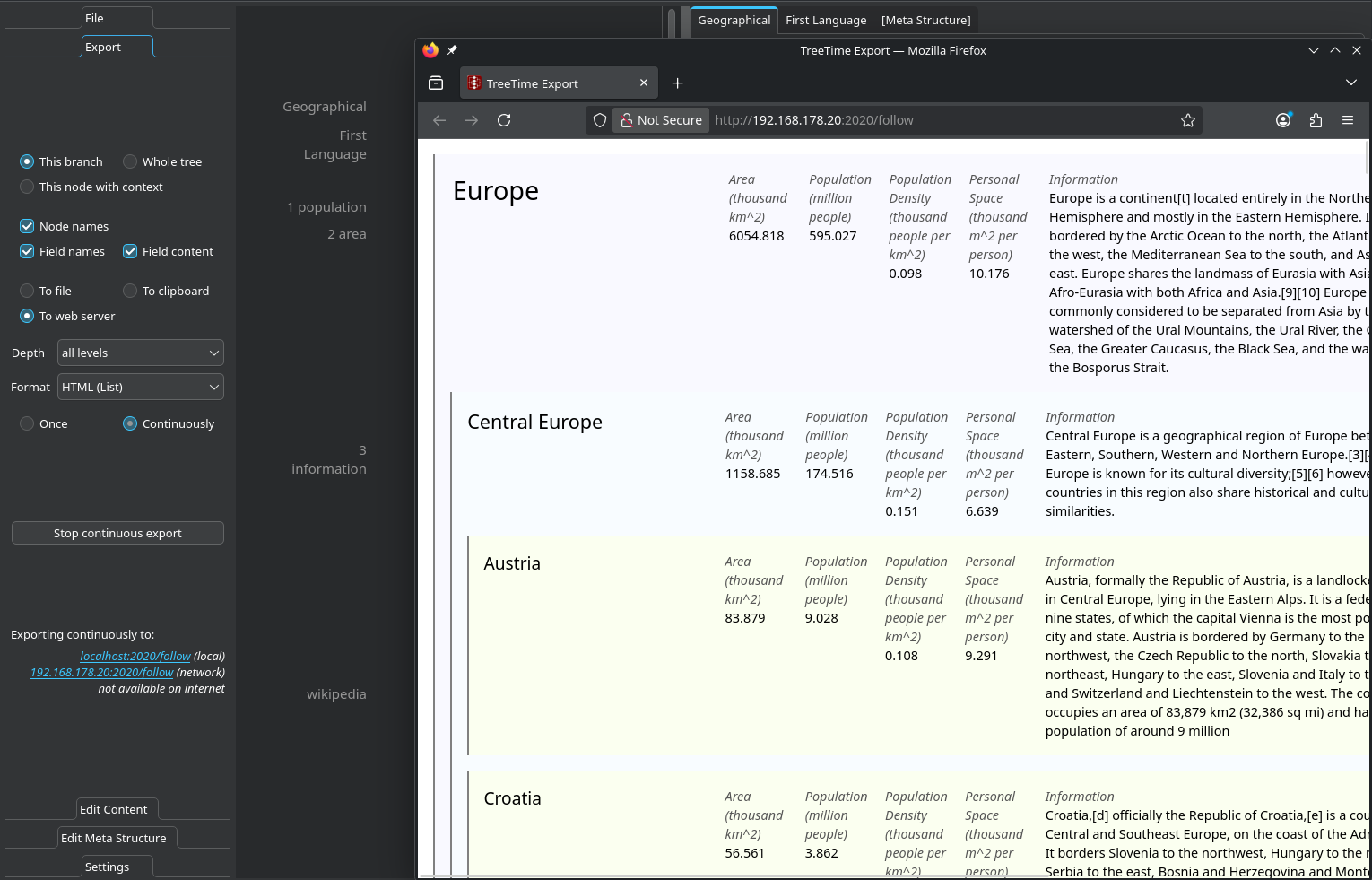Open the localhost:2020/follow link
This screenshot has width=1372, height=880.
tap(135, 656)
